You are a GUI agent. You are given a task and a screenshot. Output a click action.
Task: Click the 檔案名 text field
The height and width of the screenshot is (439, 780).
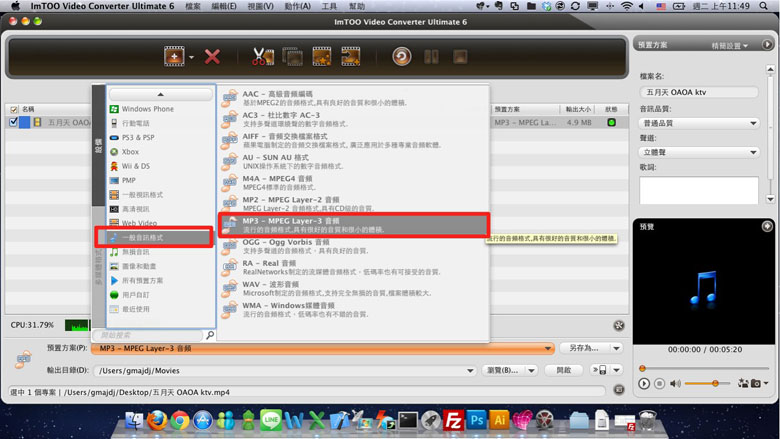click(699, 92)
